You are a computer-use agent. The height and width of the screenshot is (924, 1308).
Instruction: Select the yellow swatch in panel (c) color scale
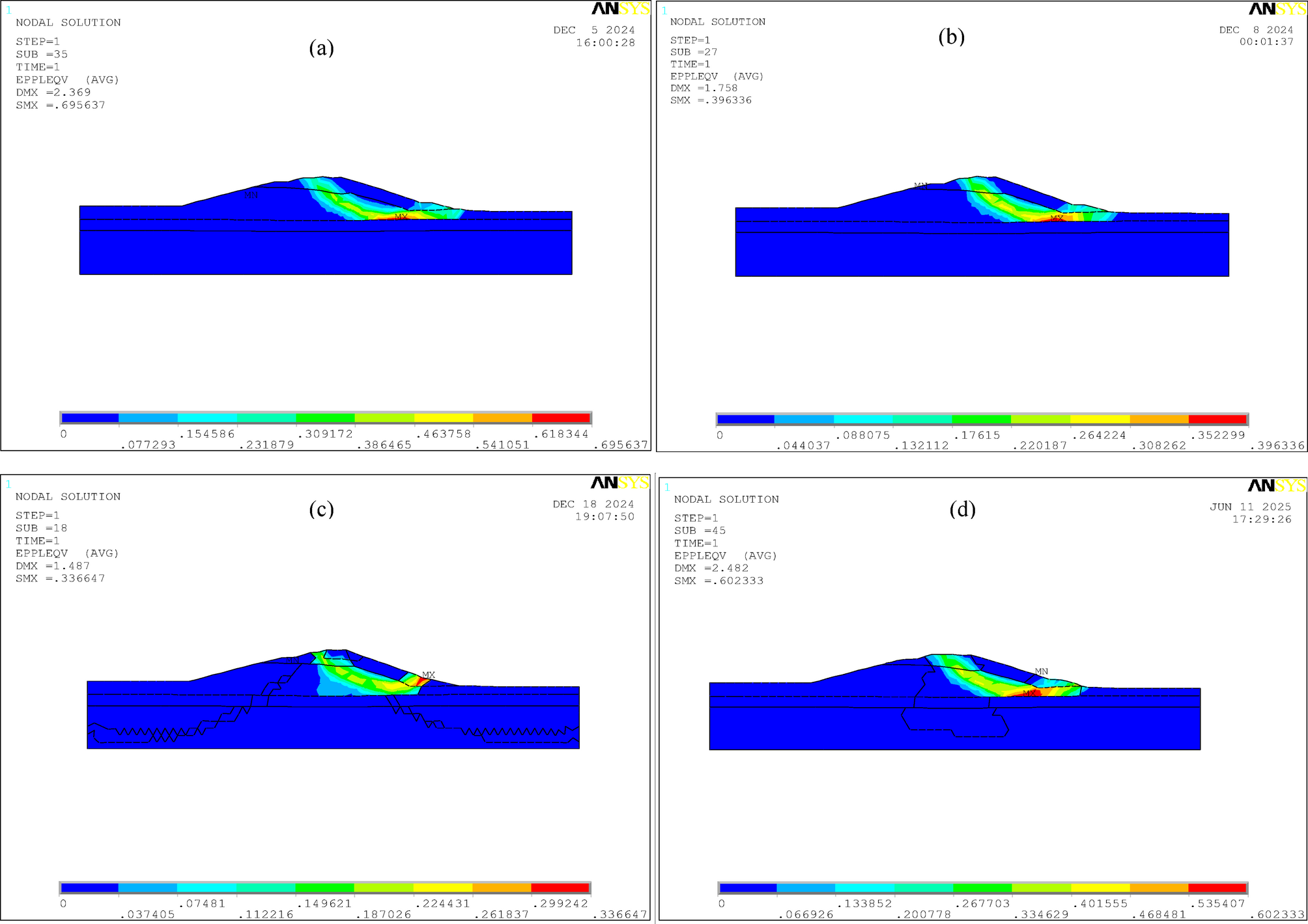click(x=444, y=887)
